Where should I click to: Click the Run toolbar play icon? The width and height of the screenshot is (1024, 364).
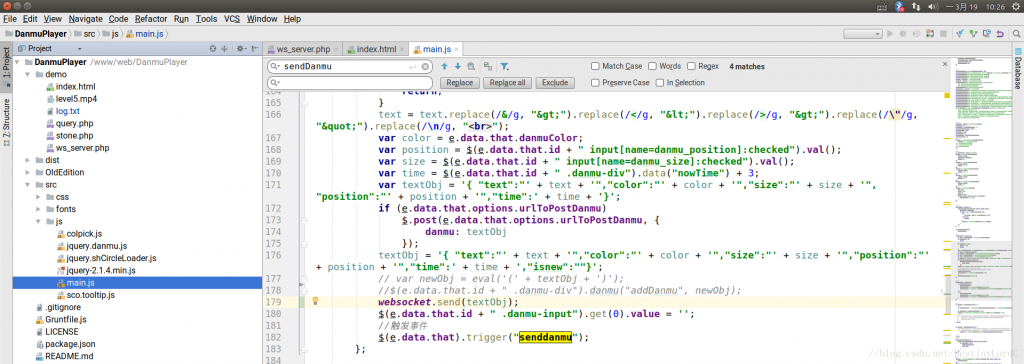pos(889,33)
